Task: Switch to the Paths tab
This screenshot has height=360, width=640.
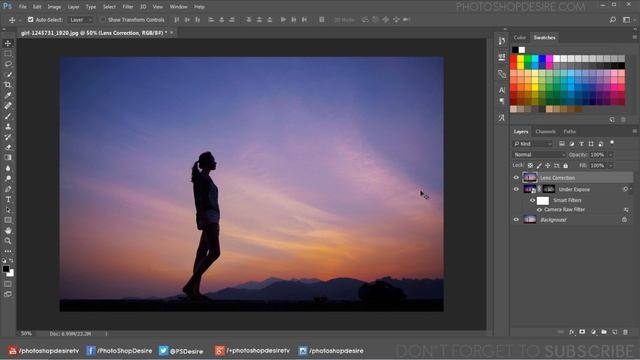Action: coord(569,131)
